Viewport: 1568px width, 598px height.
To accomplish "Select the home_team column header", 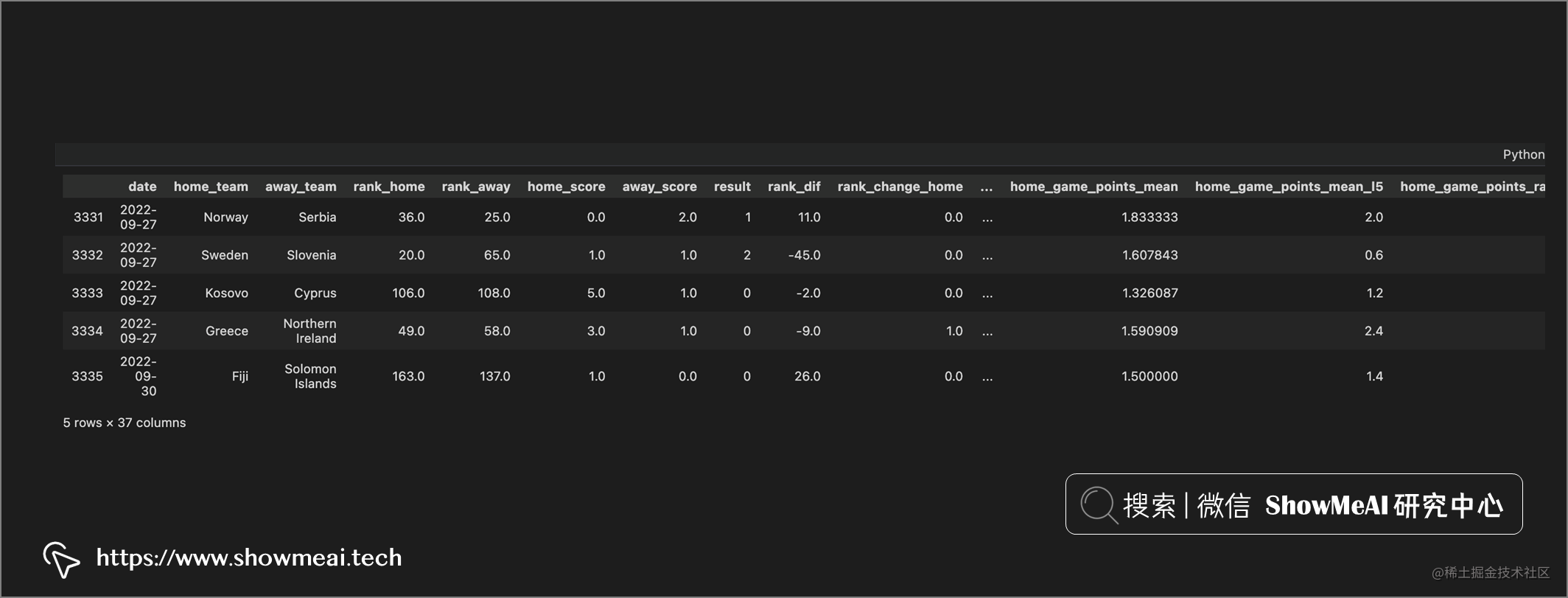I will tap(211, 187).
